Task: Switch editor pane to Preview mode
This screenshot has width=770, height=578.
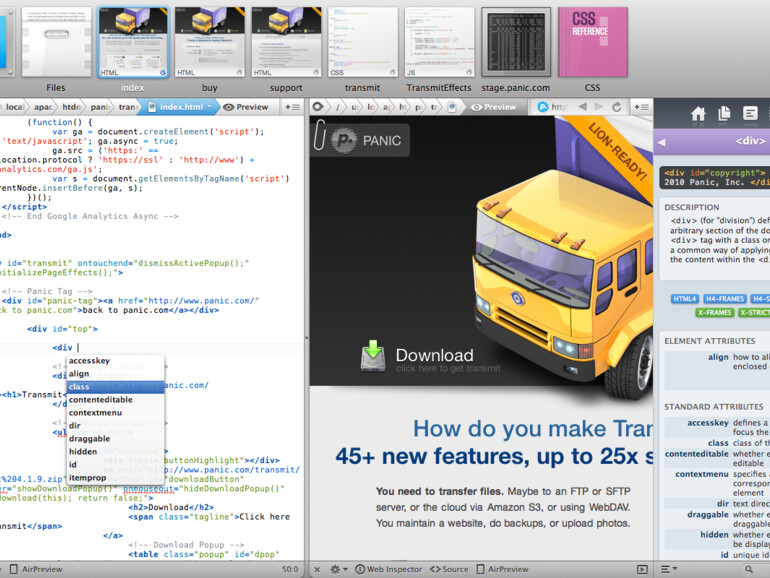Action: pyautogui.click(x=246, y=107)
